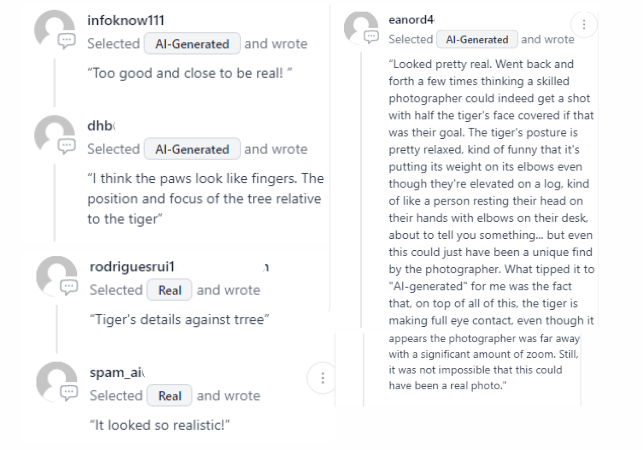The height and width of the screenshot is (450, 643).
Task: Click the "Too good and close to be real!" comment text
Action: tap(189, 73)
